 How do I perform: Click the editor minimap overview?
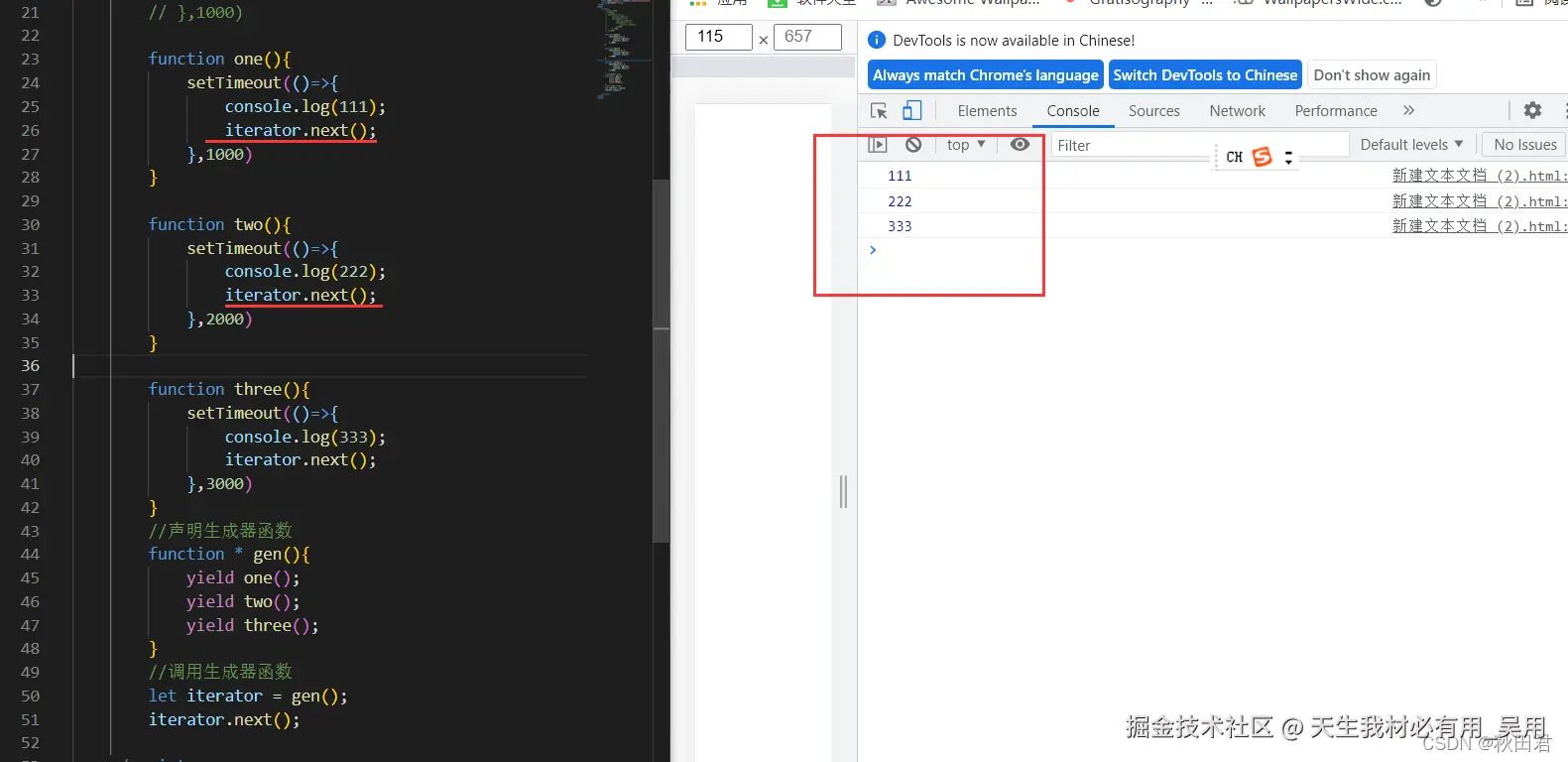pyautogui.click(x=624, y=50)
